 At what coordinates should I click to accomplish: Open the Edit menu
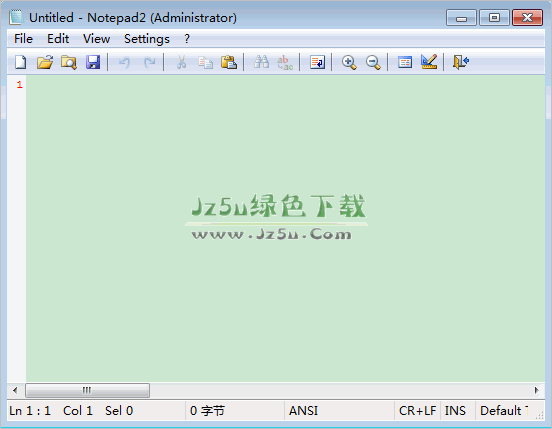pos(58,39)
